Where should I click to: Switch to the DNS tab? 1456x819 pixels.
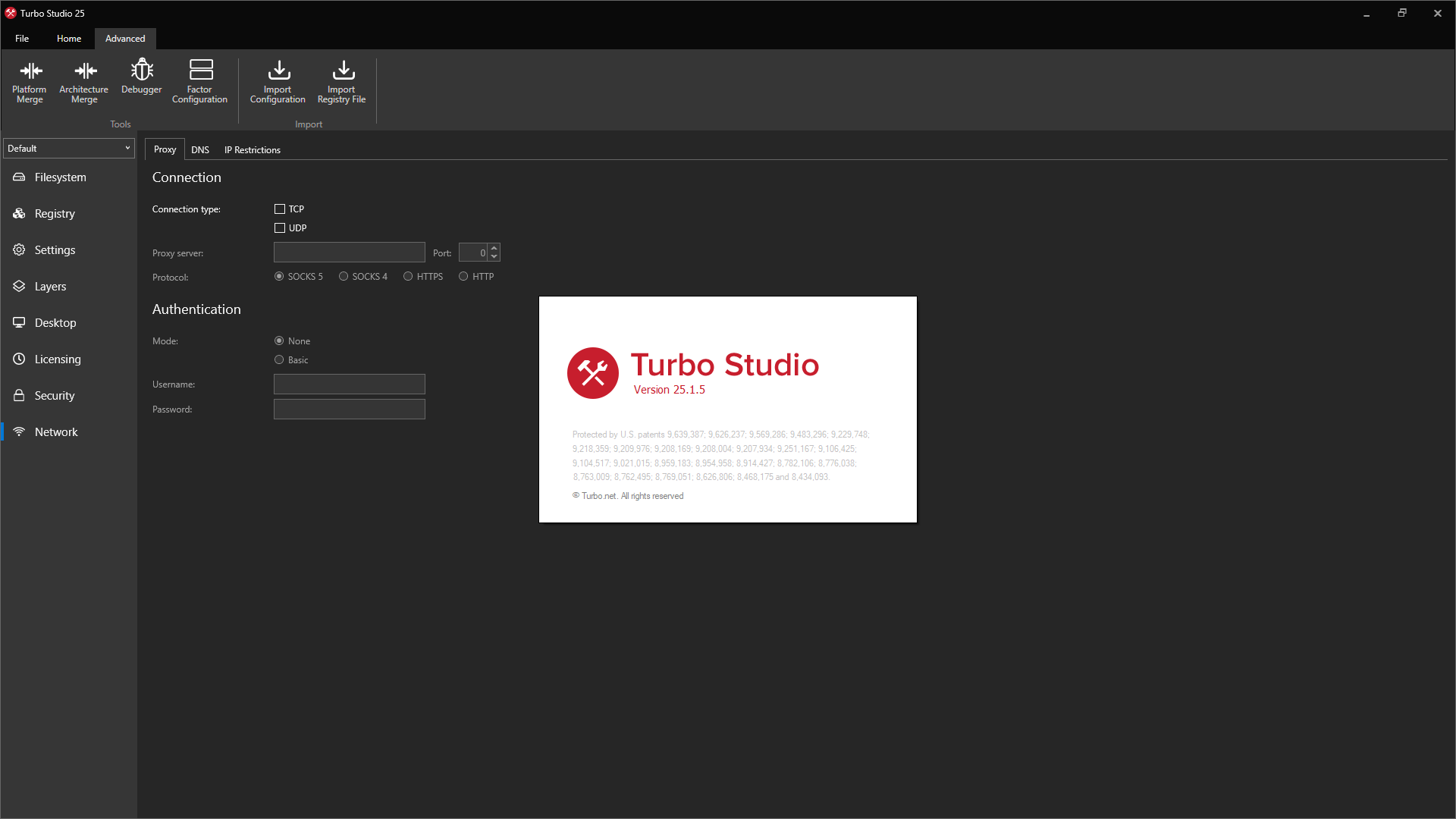pyautogui.click(x=200, y=150)
